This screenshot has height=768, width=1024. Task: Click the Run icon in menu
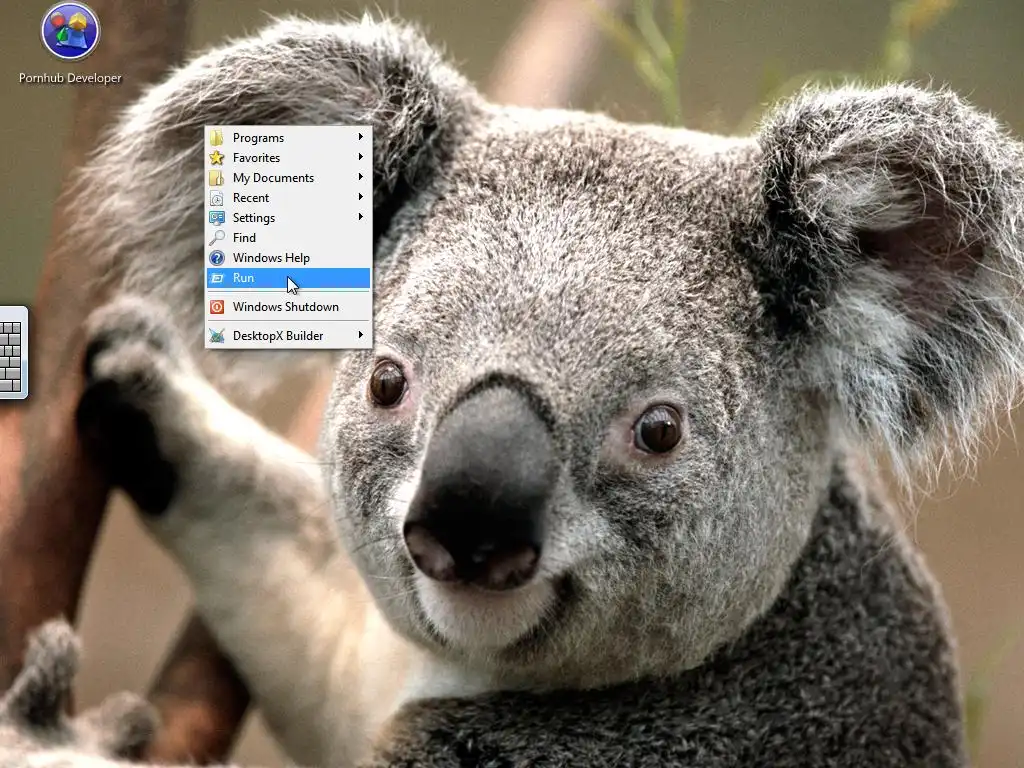(x=217, y=278)
